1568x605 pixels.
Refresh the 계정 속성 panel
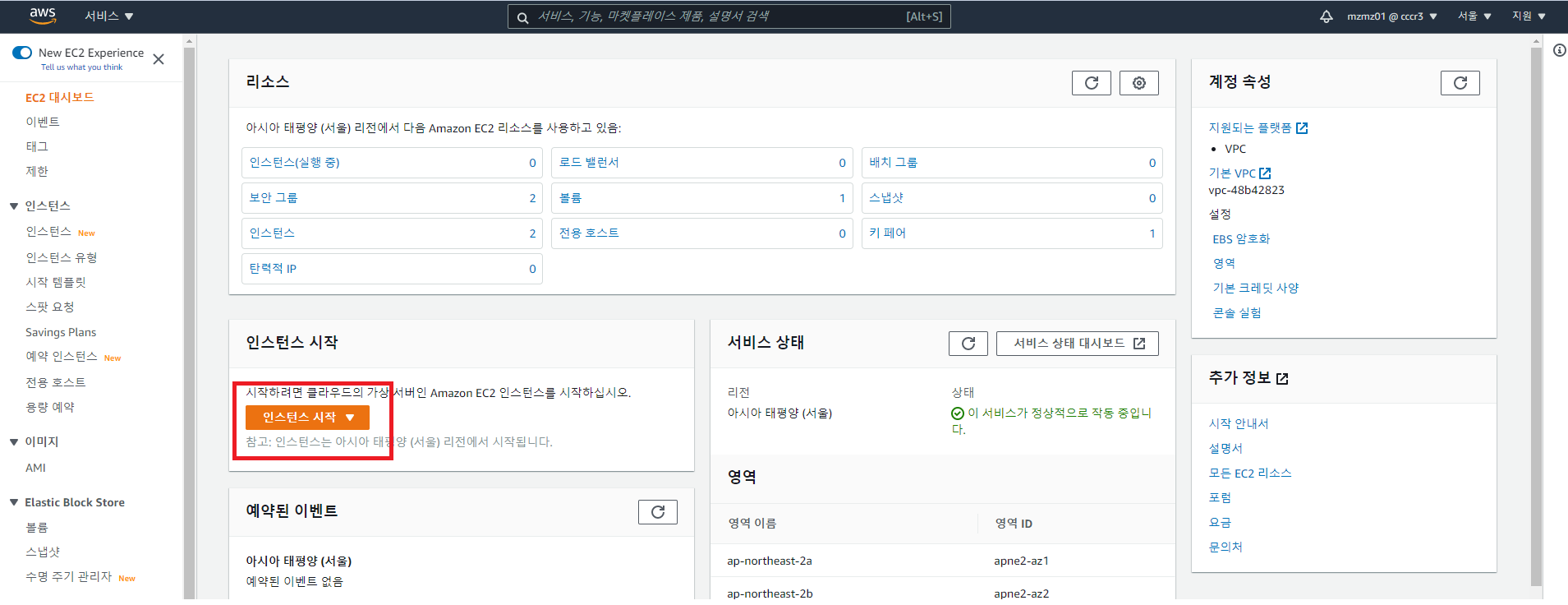click(x=1460, y=83)
